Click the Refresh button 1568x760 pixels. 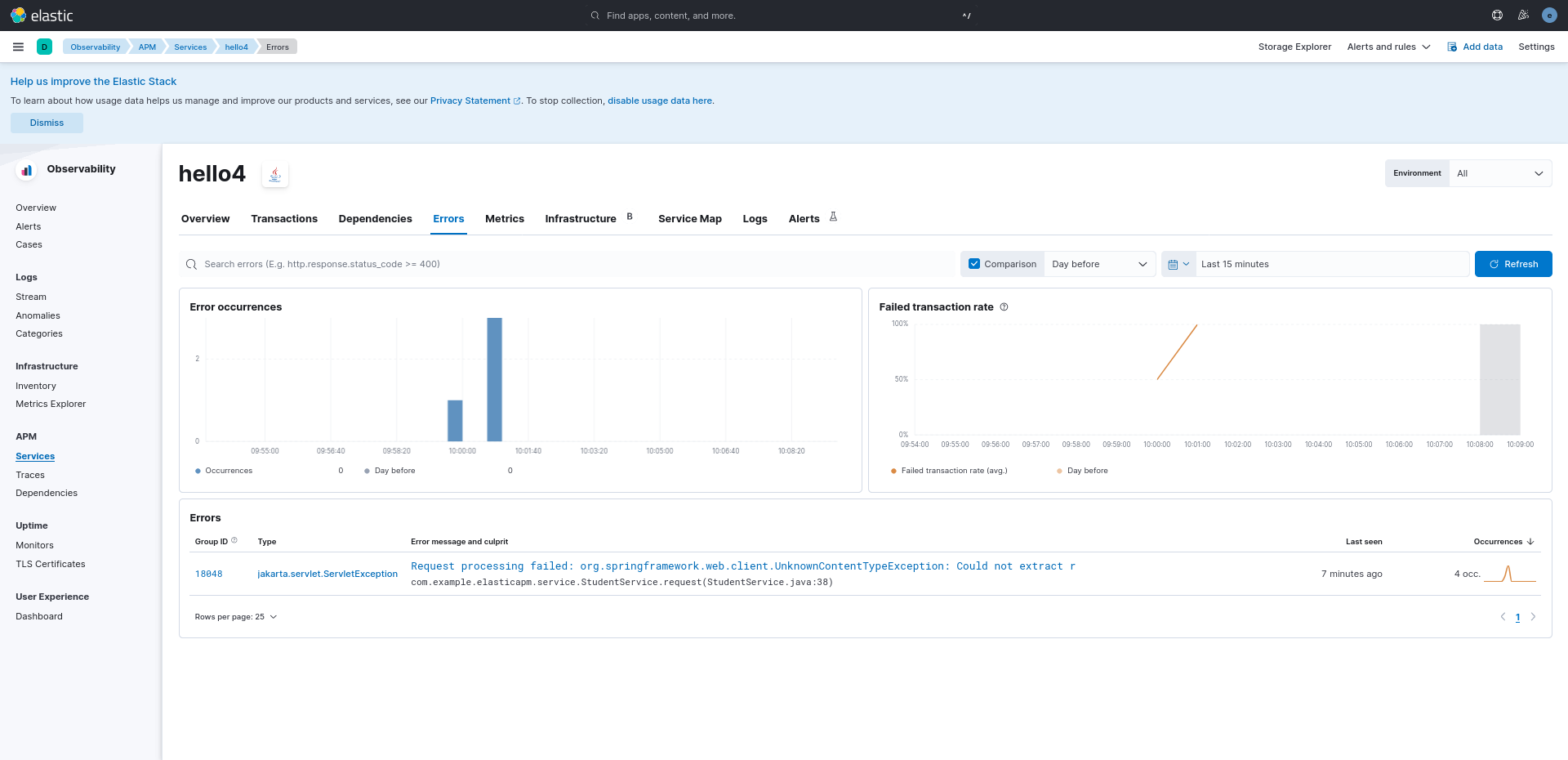coord(1513,264)
